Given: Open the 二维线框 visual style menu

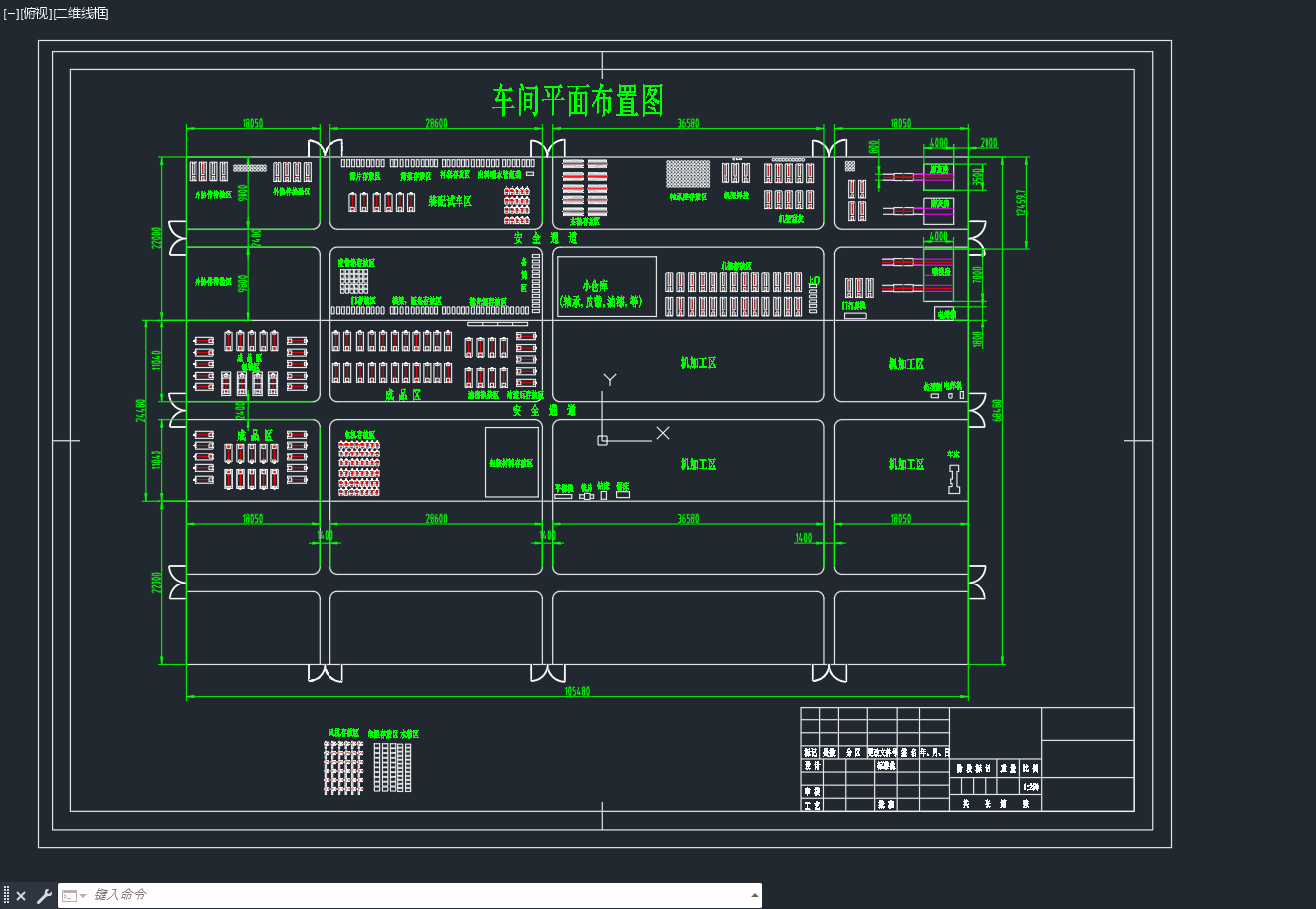Looking at the screenshot, I should [x=80, y=13].
